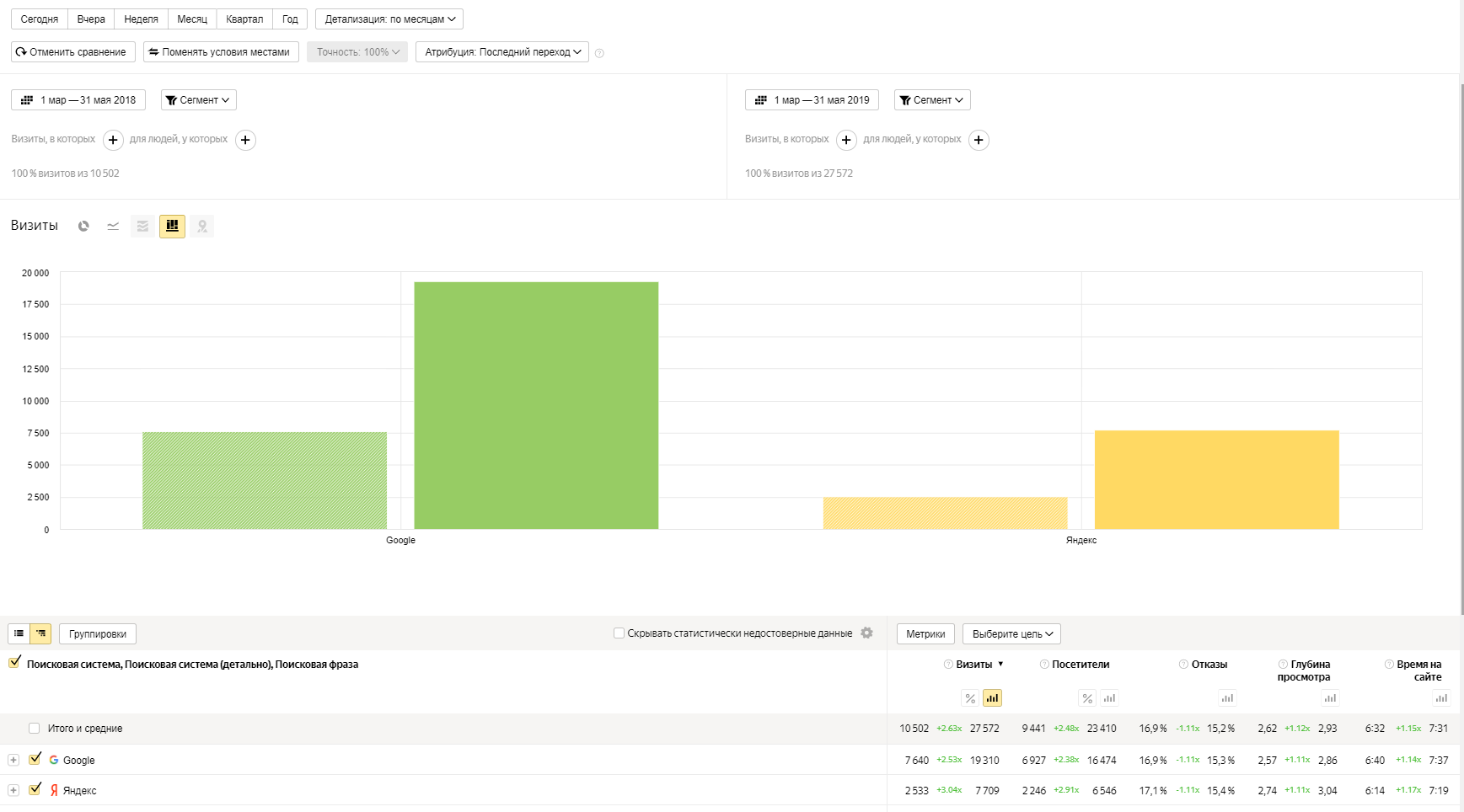Check the Итого и средние checkbox
1464x812 pixels.
[x=34, y=729]
